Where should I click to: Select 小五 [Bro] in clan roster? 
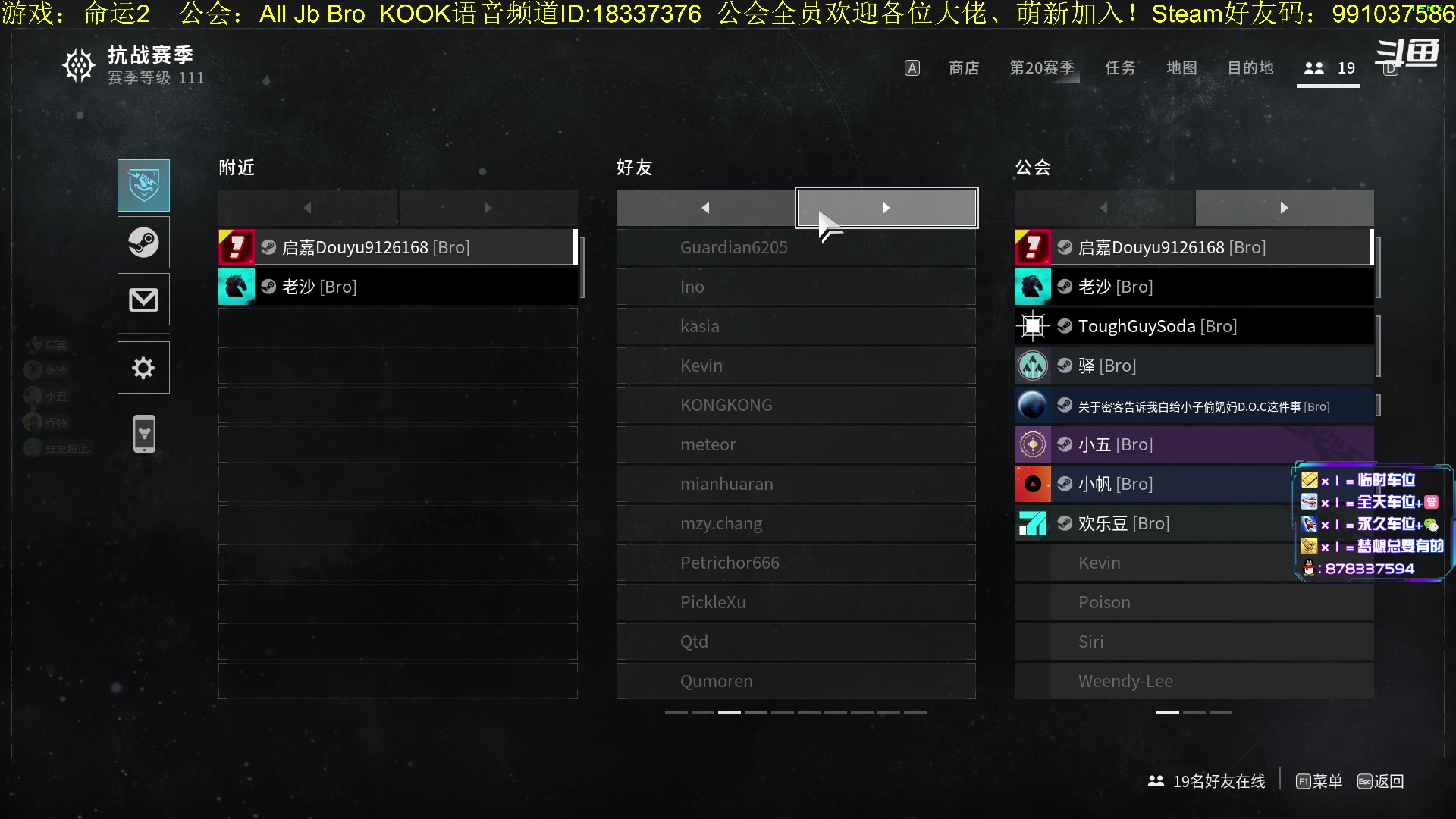pos(1194,444)
